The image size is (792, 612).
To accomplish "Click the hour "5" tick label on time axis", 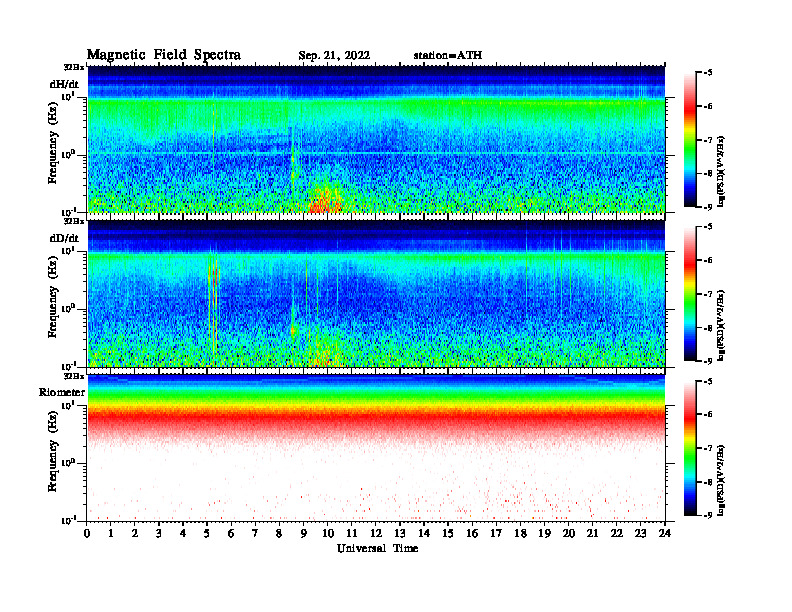I will [207, 534].
